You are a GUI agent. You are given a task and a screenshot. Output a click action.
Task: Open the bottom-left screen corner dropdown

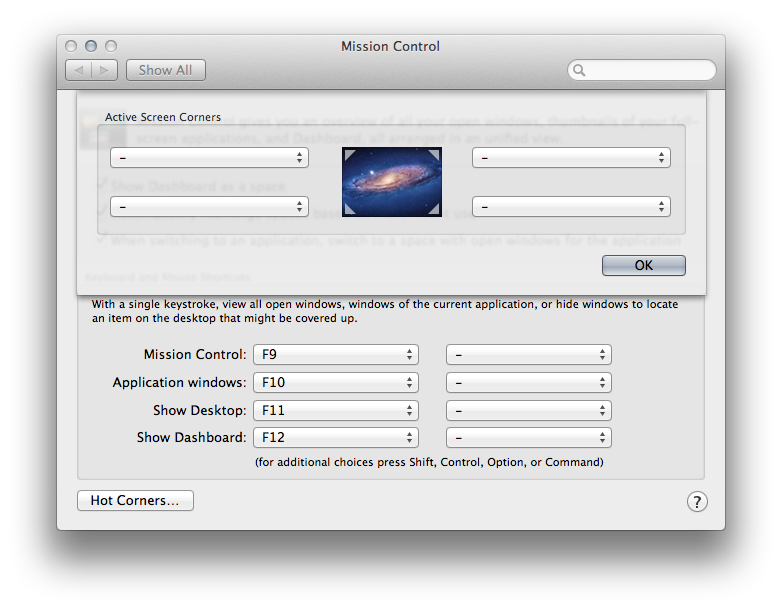pyautogui.click(x=209, y=206)
